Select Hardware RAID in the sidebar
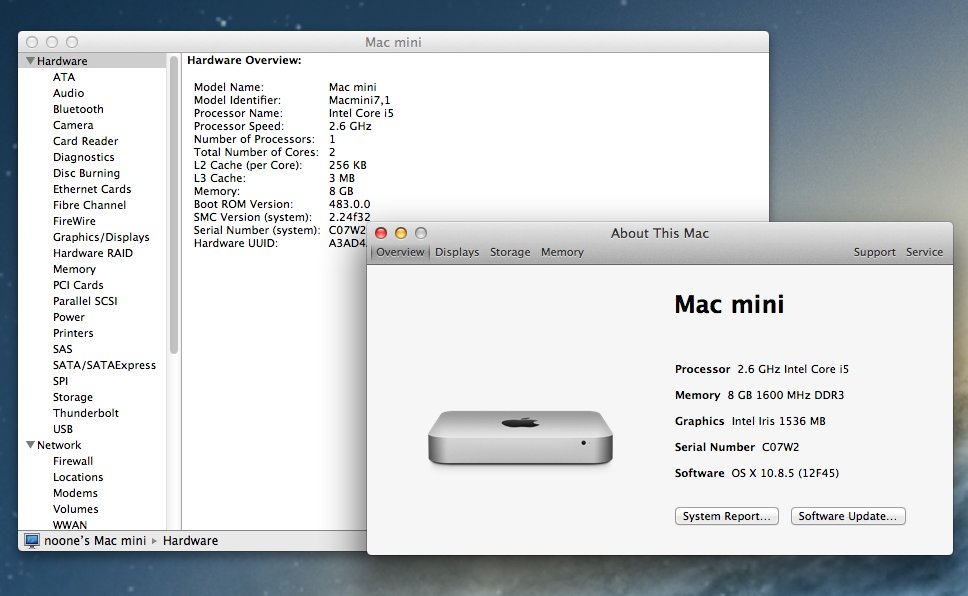968x596 pixels. point(93,254)
